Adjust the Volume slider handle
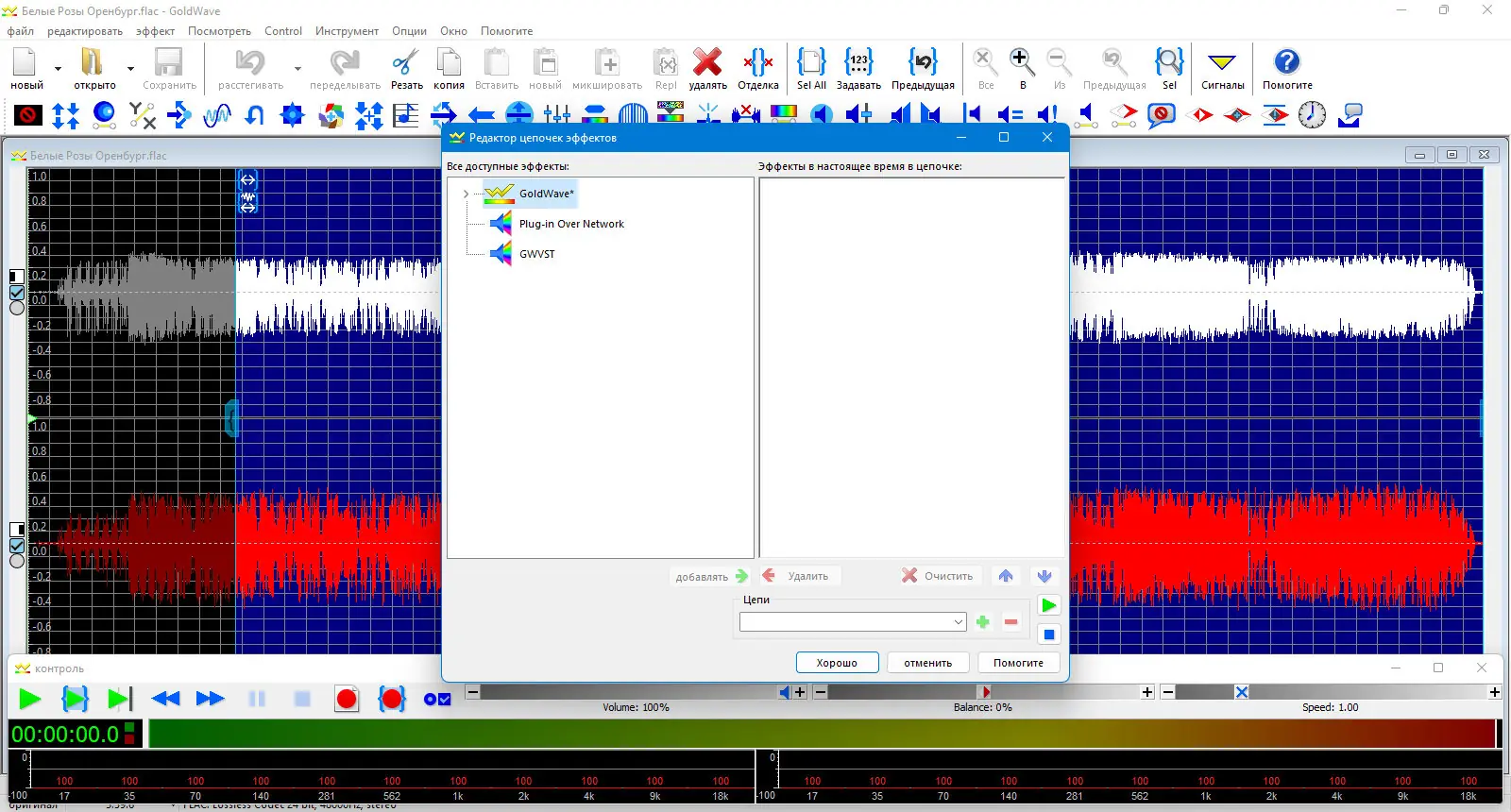 click(x=785, y=692)
